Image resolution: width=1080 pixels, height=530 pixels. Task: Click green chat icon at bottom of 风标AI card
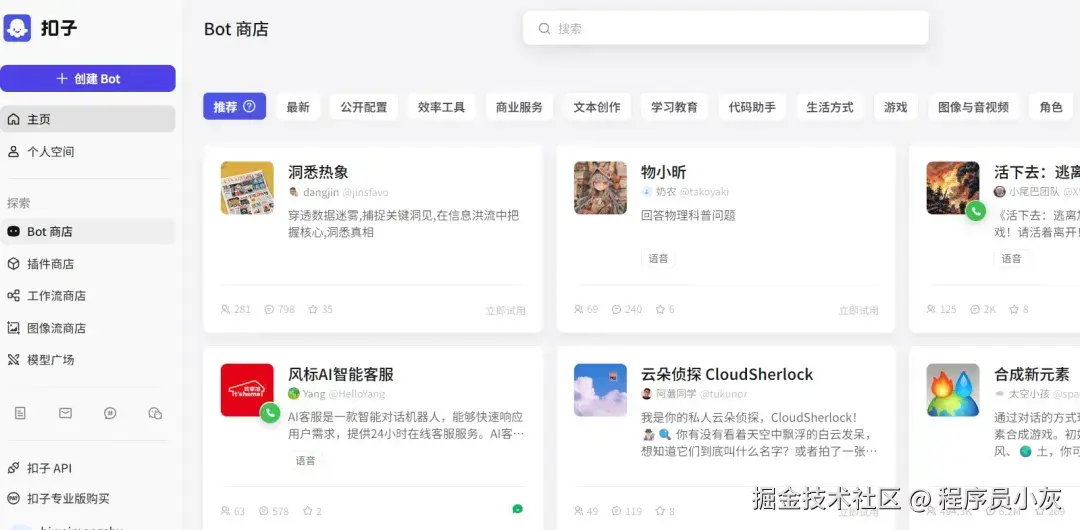coord(518,509)
